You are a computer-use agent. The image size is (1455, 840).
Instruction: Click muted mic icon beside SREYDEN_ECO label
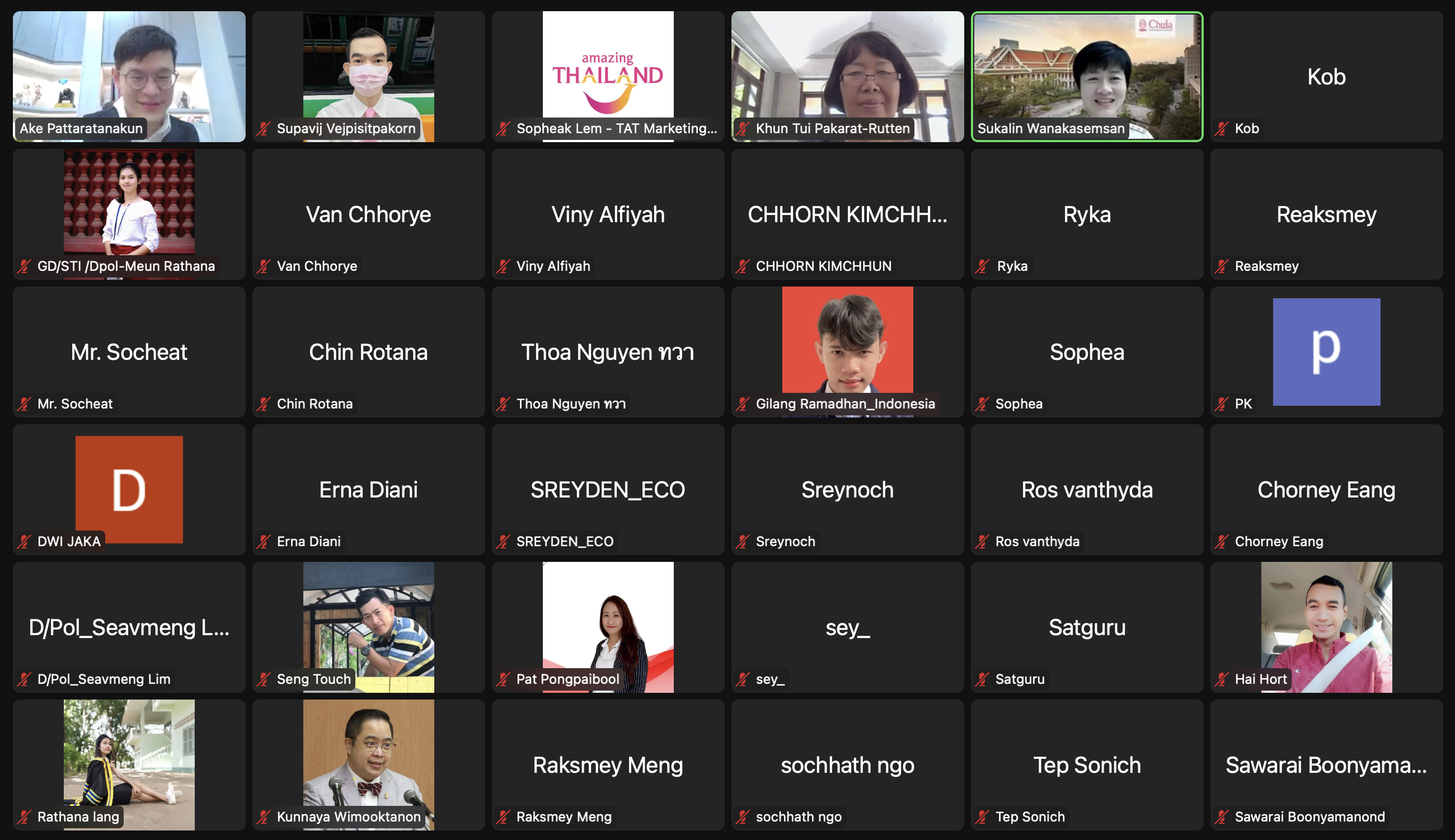[x=503, y=541]
